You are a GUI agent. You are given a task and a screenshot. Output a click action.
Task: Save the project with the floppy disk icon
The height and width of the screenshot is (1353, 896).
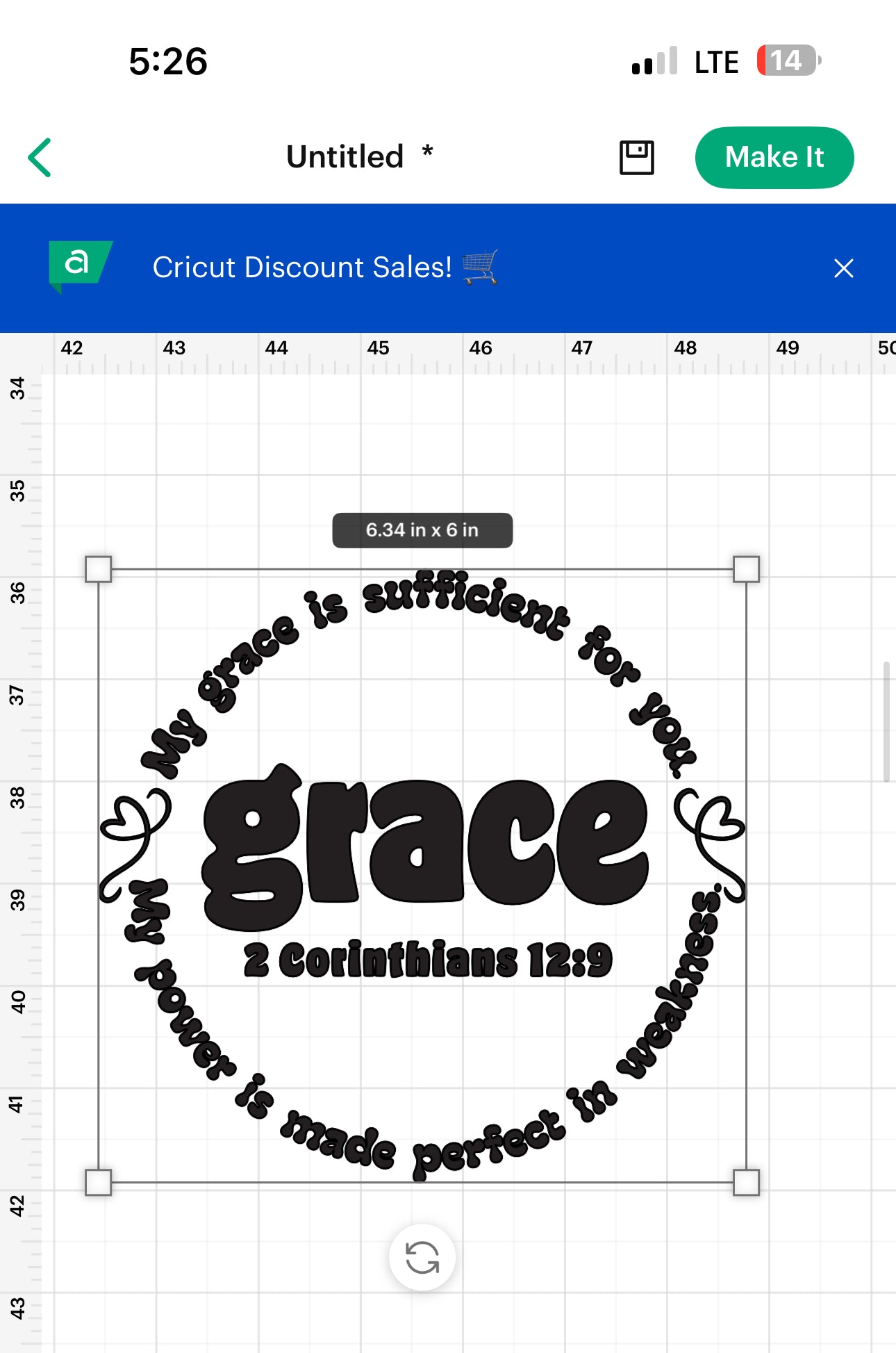coord(636,158)
